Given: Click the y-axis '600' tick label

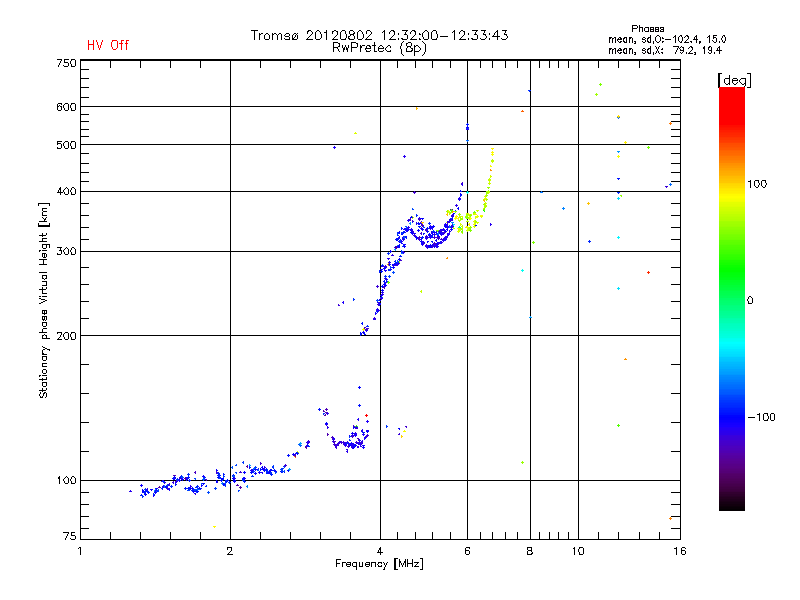Looking at the screenshot, I should pyautogui.click(x=67, y=107).
